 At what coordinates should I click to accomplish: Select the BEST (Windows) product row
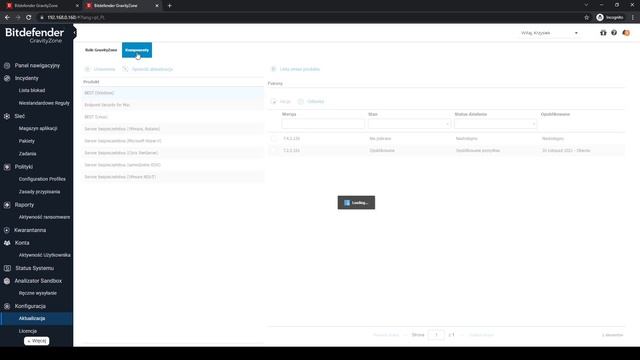[173, 93]
